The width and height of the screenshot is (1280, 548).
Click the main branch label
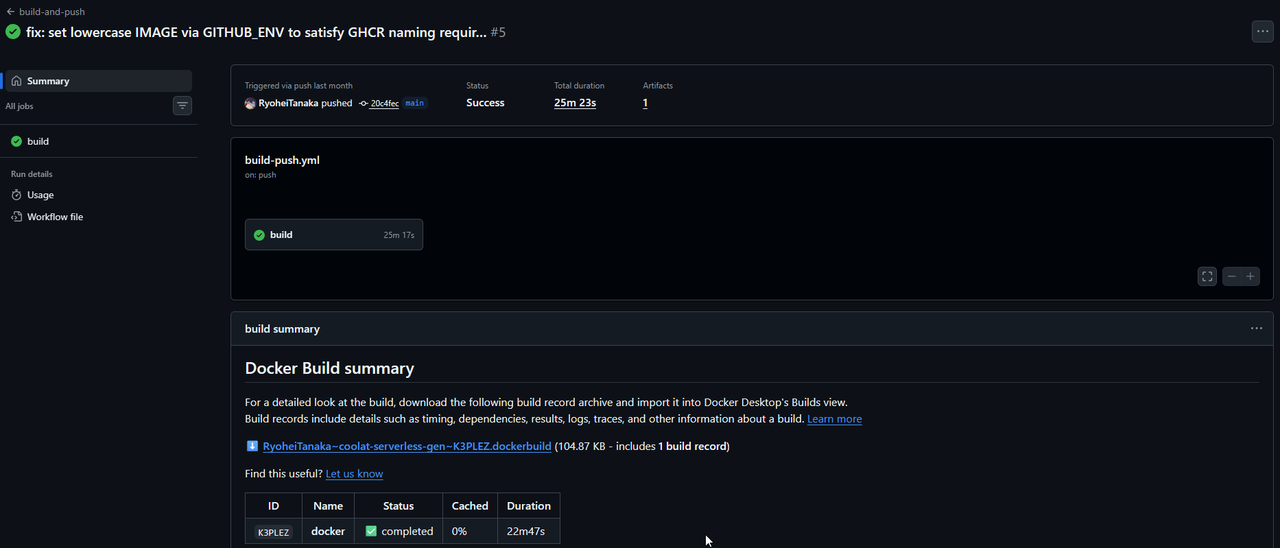414,103
